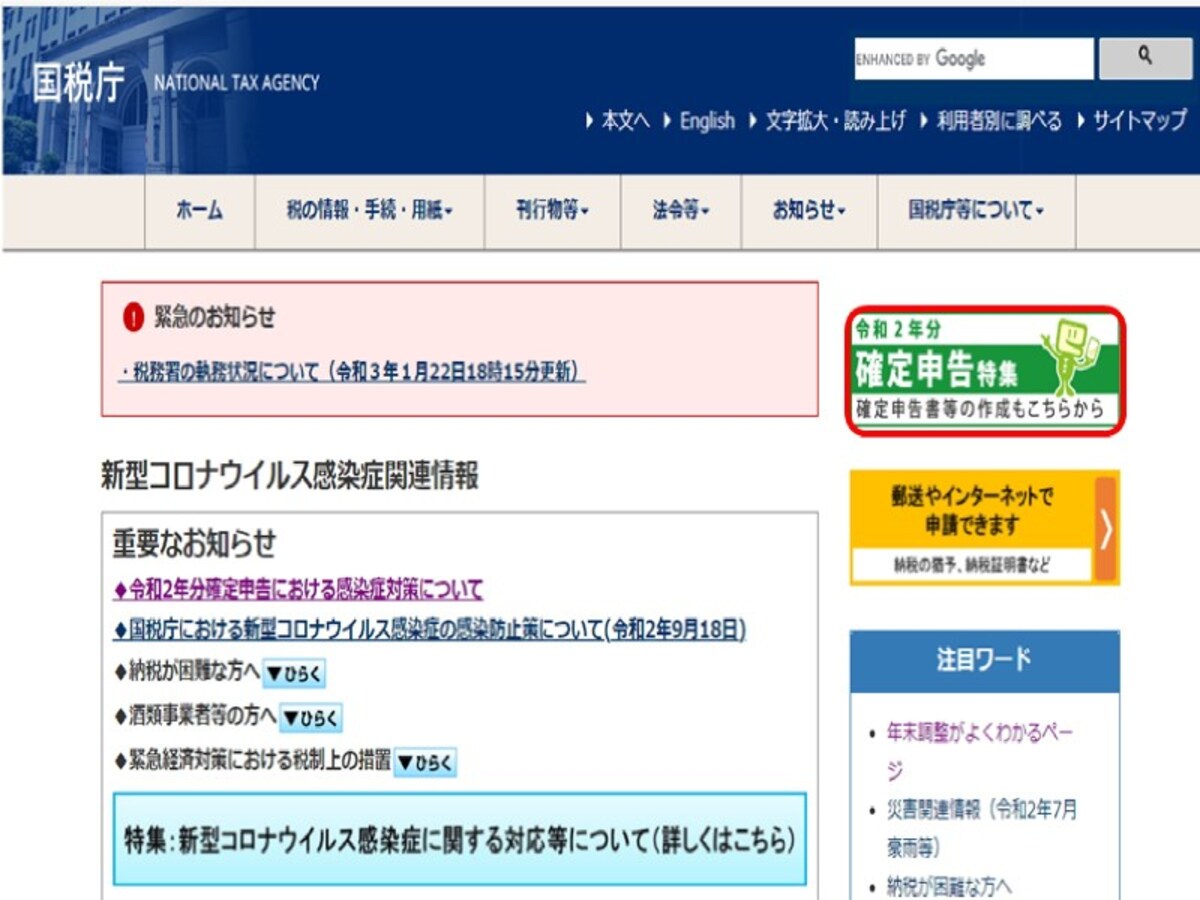
Task: Expand ひらく next to 緊急経済対策における税制上の措置
Action: [x=425, y=762]
